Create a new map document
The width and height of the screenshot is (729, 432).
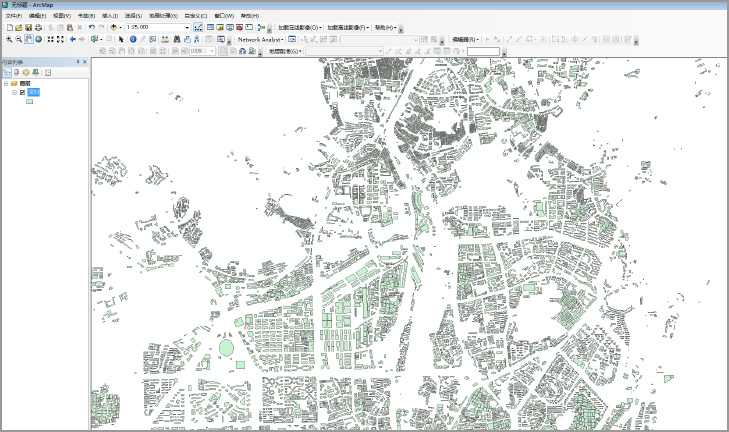coord(10,28)
